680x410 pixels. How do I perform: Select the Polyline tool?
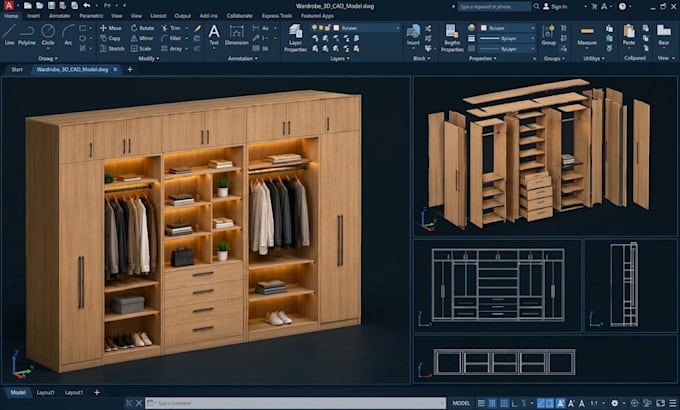tap(26, 35)
